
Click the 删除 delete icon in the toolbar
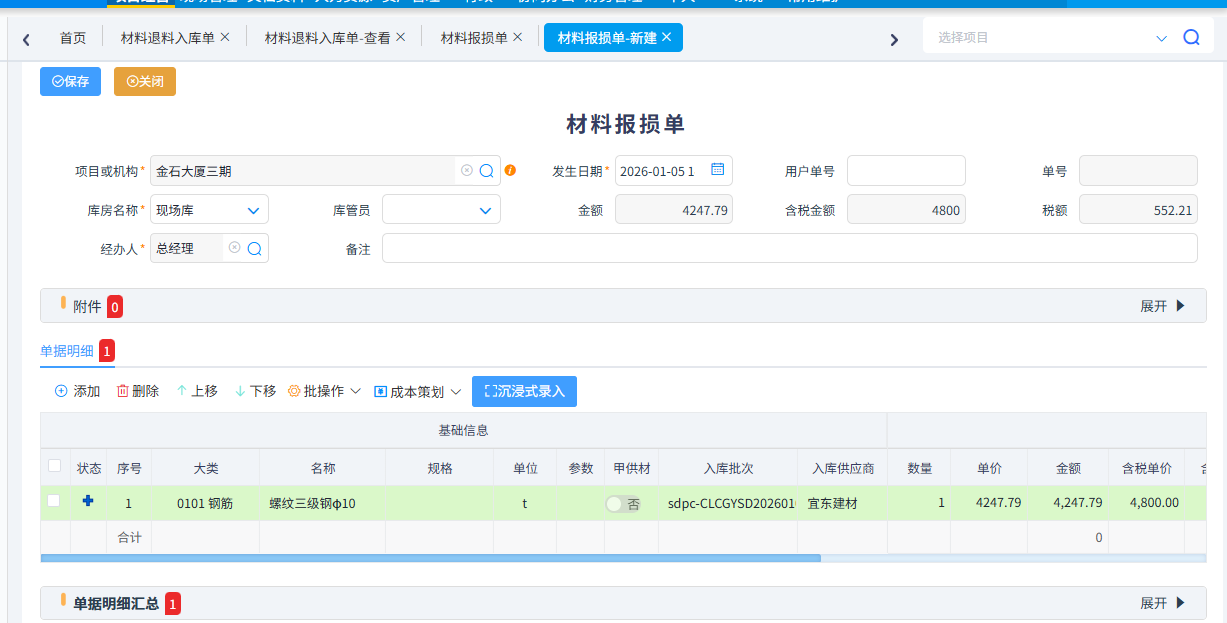coord(120,391)
